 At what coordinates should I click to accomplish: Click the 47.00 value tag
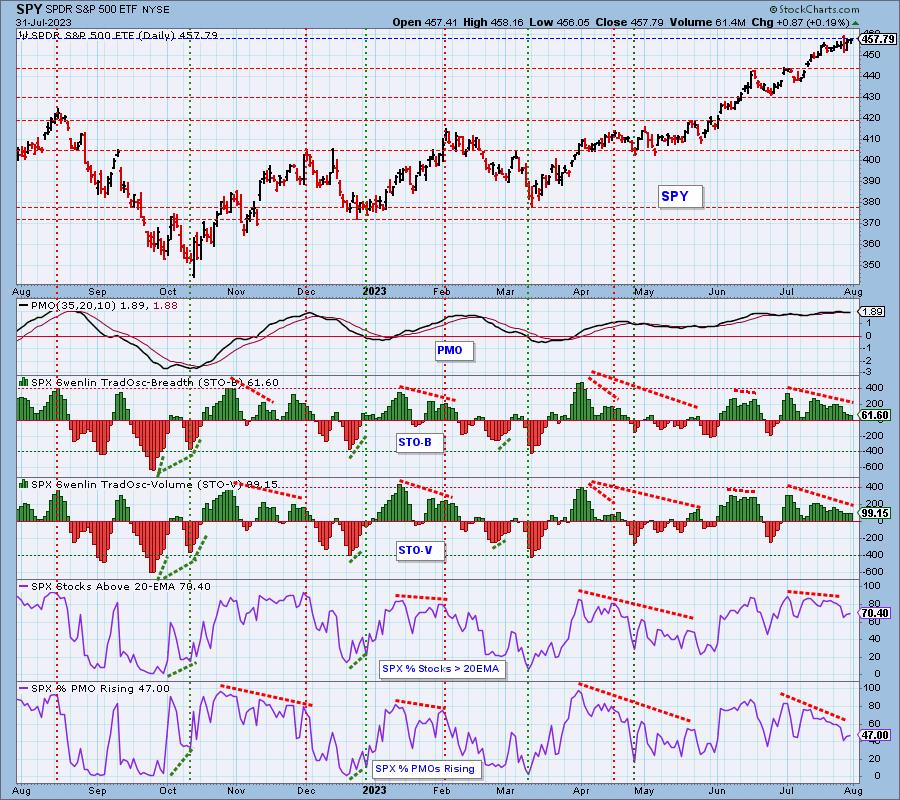(x=875, y=735)
